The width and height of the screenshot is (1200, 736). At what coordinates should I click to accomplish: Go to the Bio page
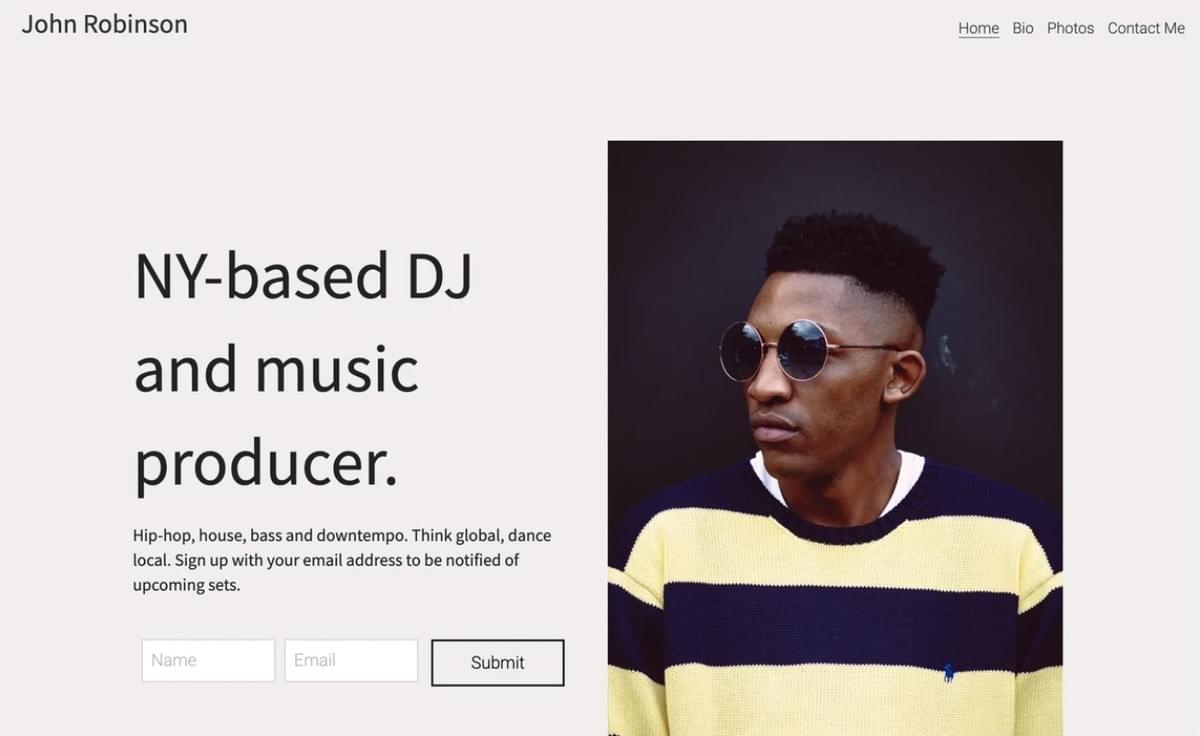pos(1022,28)
